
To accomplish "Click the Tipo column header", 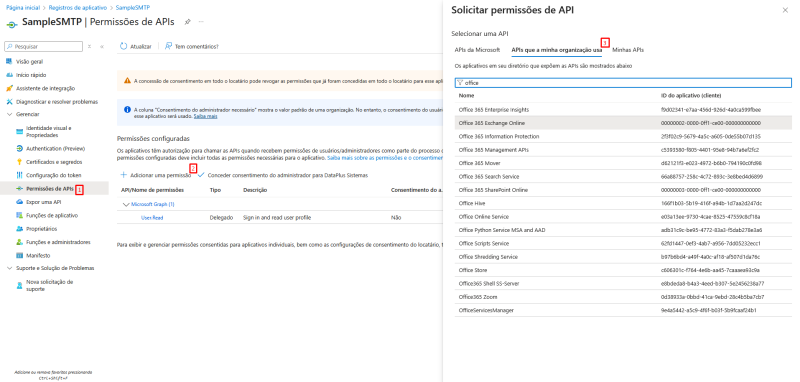I will click(x=215, y=190).
